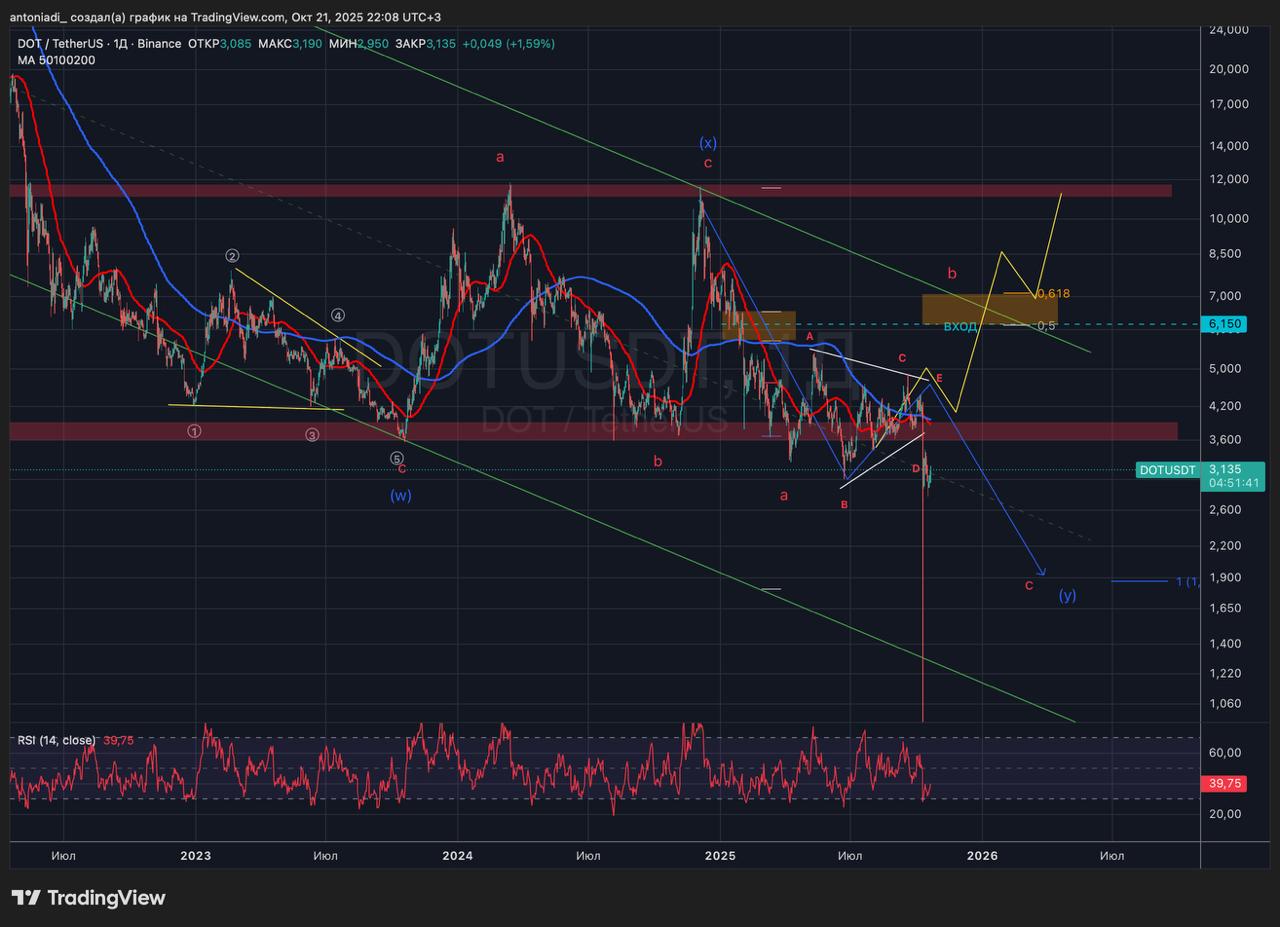The height and width of the screenshot is (927, 1280).
Task: Click the 0,618 Fibonacci level label
Action: [1053, 293]
